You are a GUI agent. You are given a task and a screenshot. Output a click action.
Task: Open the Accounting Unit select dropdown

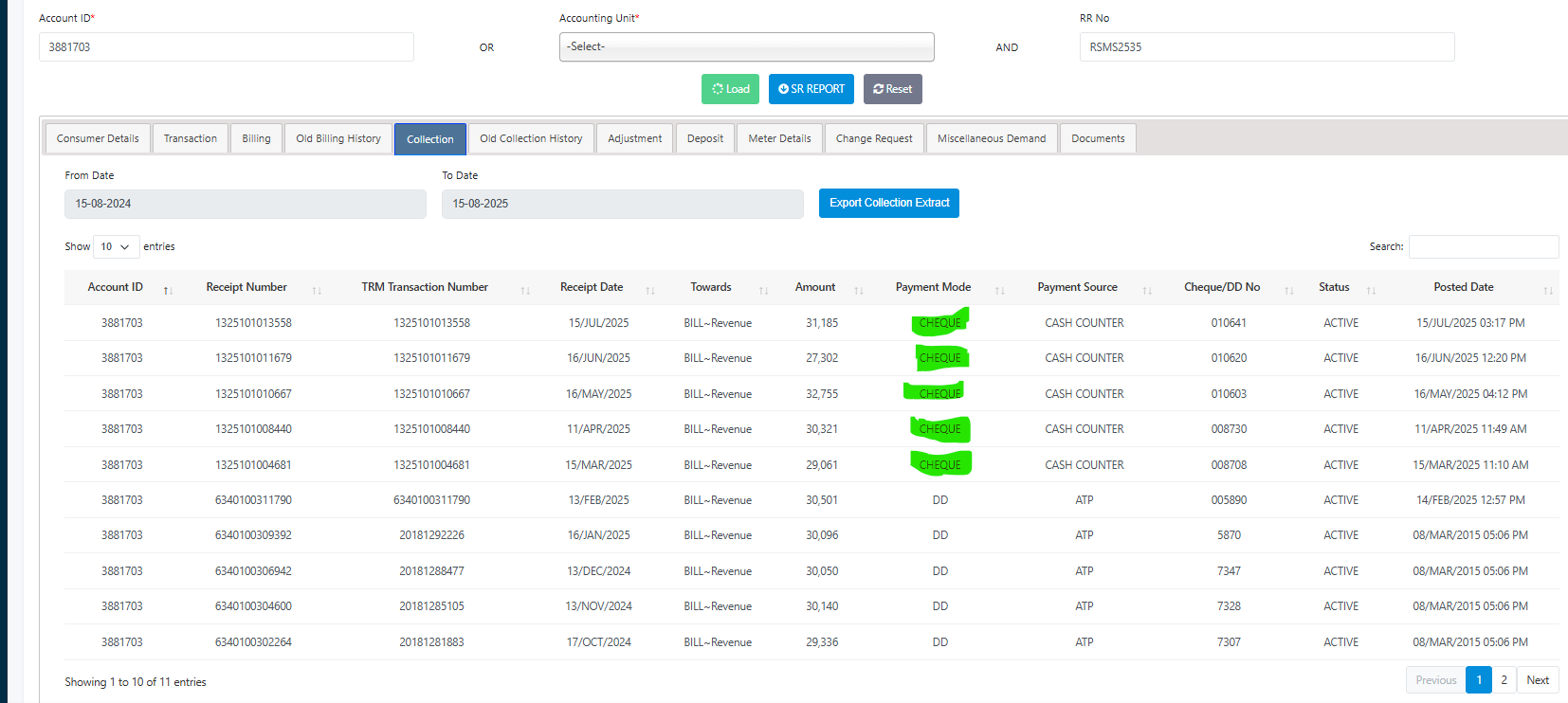746,47
